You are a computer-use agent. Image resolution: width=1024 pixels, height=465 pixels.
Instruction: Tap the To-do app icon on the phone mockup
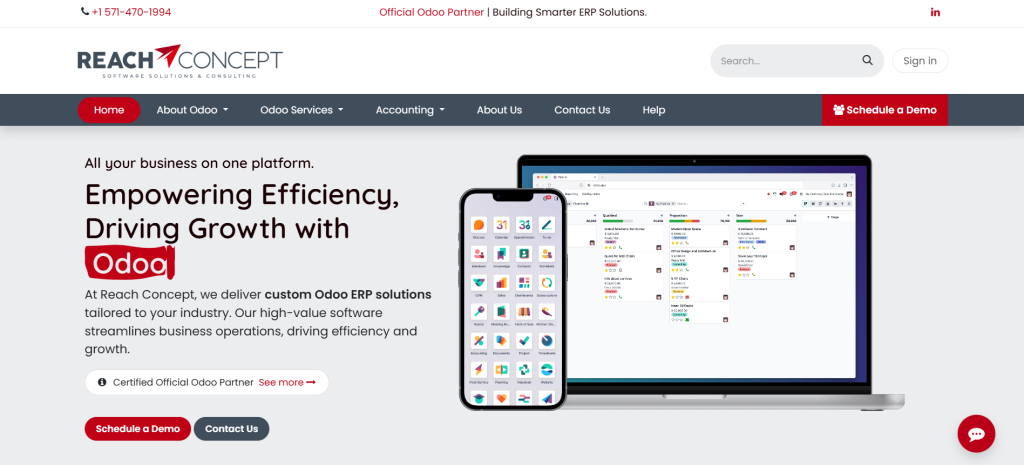(547, 225)
